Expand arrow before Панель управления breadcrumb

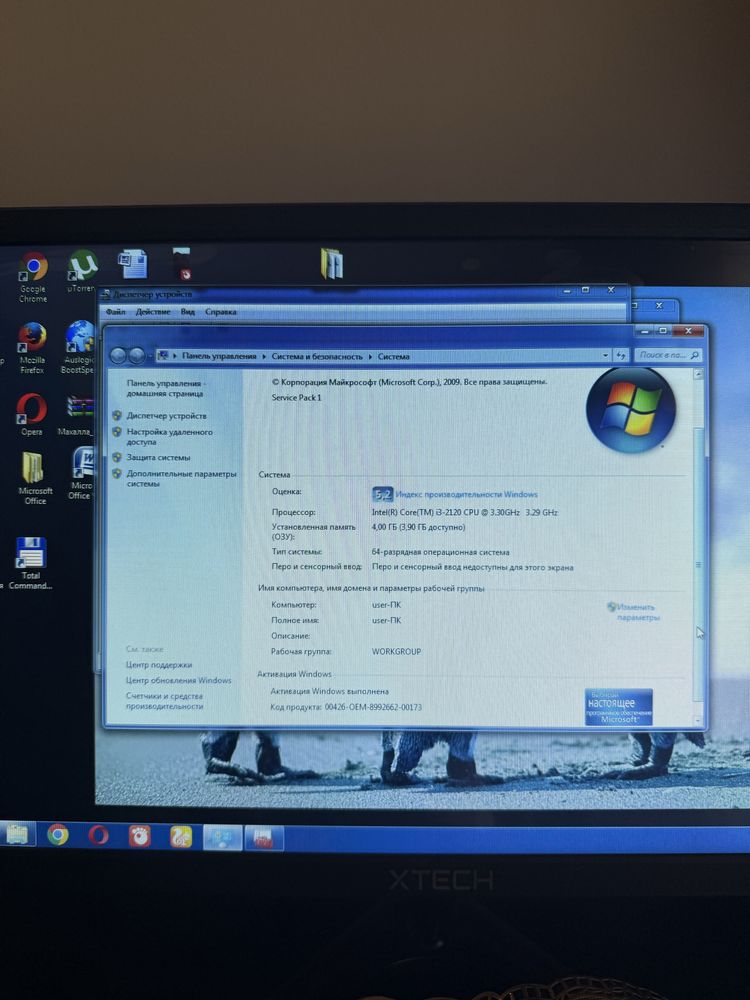(175, 356)
